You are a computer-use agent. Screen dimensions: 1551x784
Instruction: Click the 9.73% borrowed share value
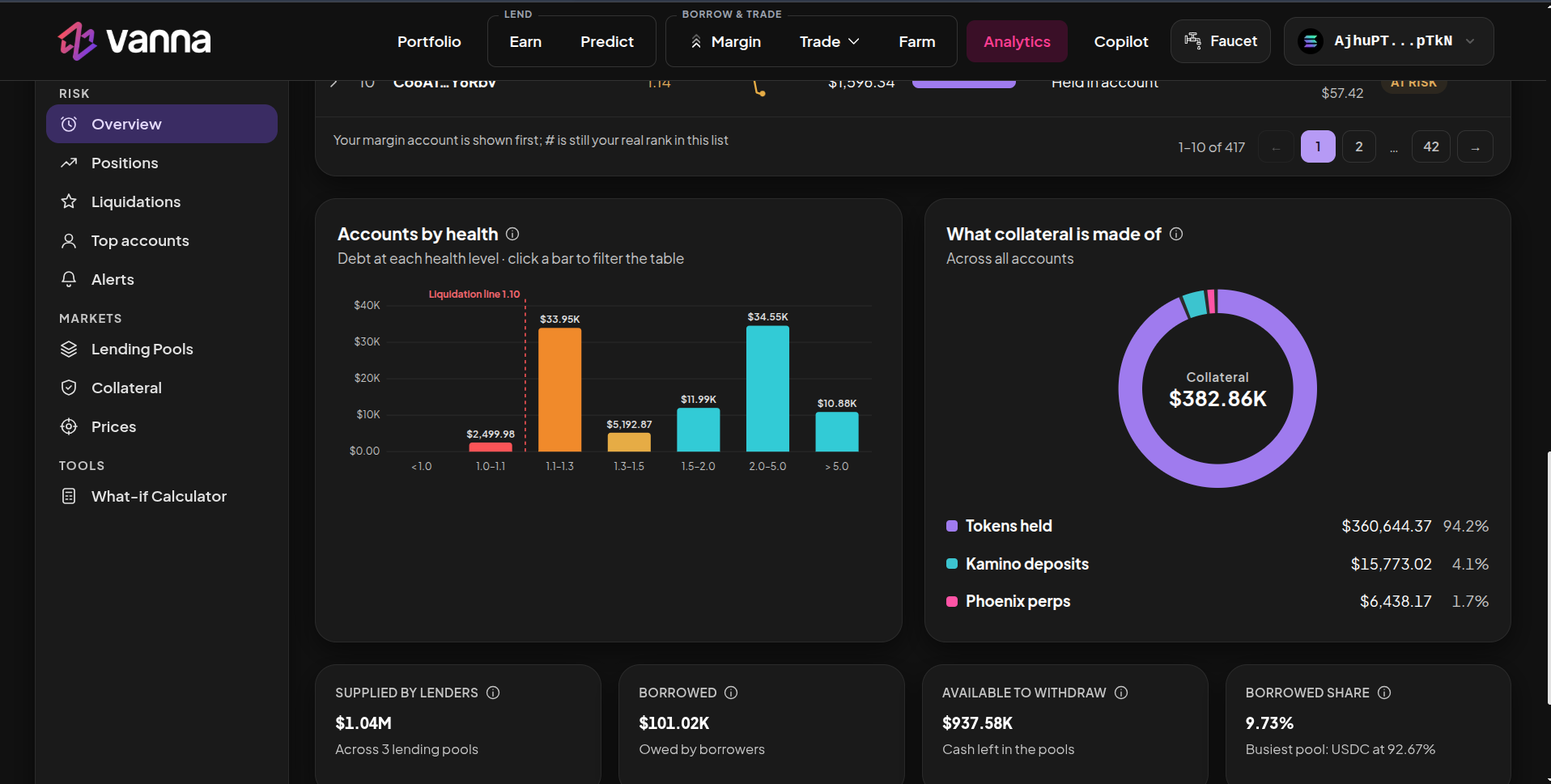1269,723
